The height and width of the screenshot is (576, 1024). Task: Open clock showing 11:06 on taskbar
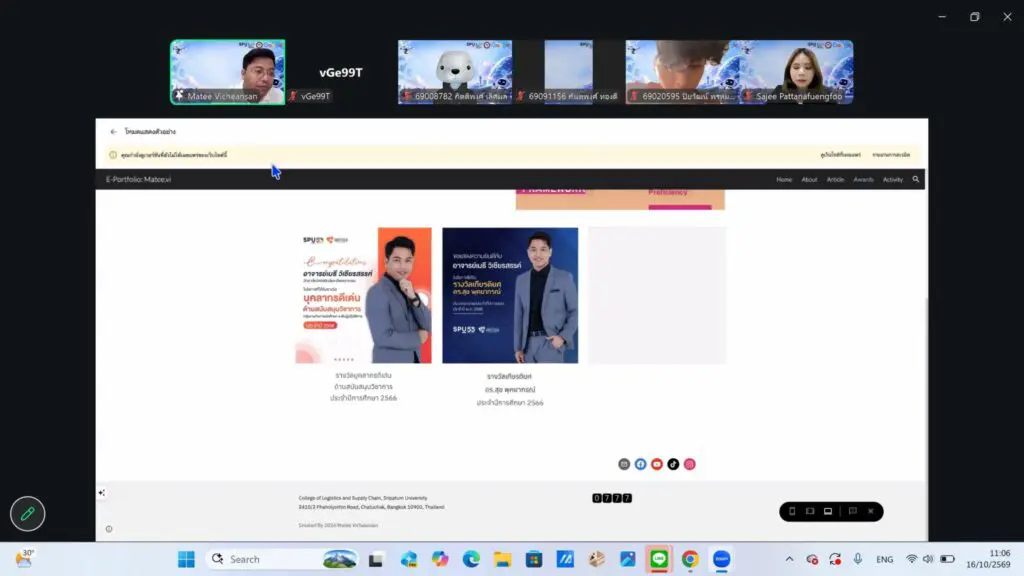tap(990, 559)
